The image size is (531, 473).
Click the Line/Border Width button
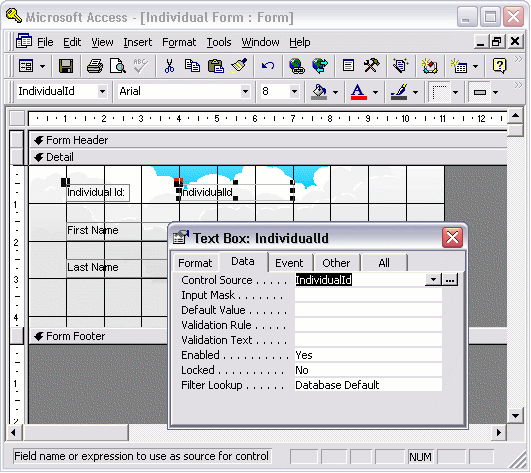(x=439, y=92)
